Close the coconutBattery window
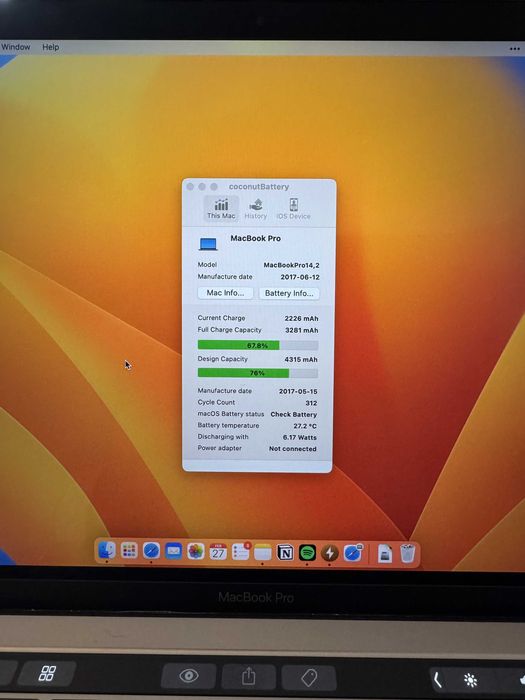 coord(190,186)
